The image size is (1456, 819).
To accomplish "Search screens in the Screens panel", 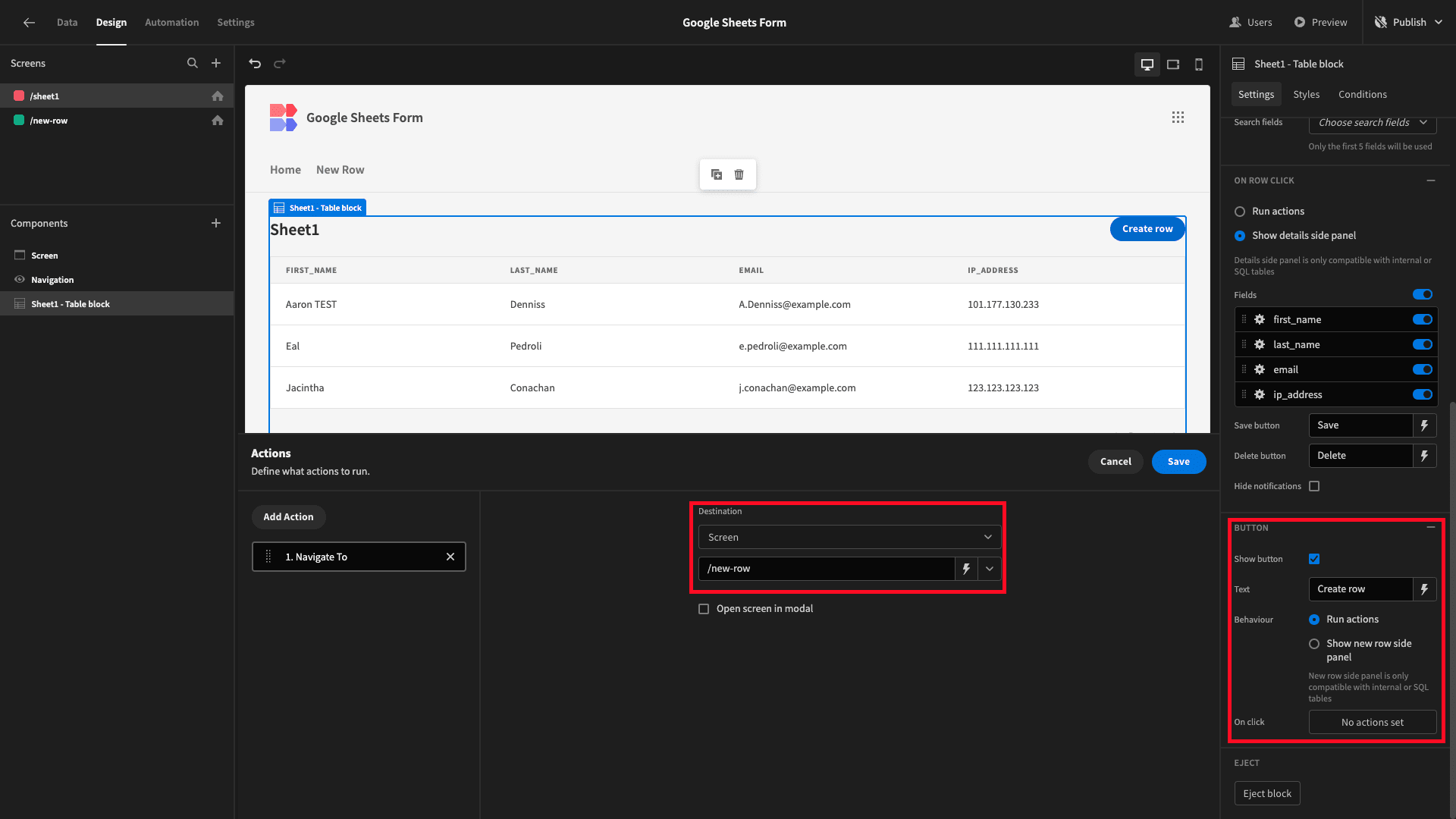I will (x=193, y=63).
